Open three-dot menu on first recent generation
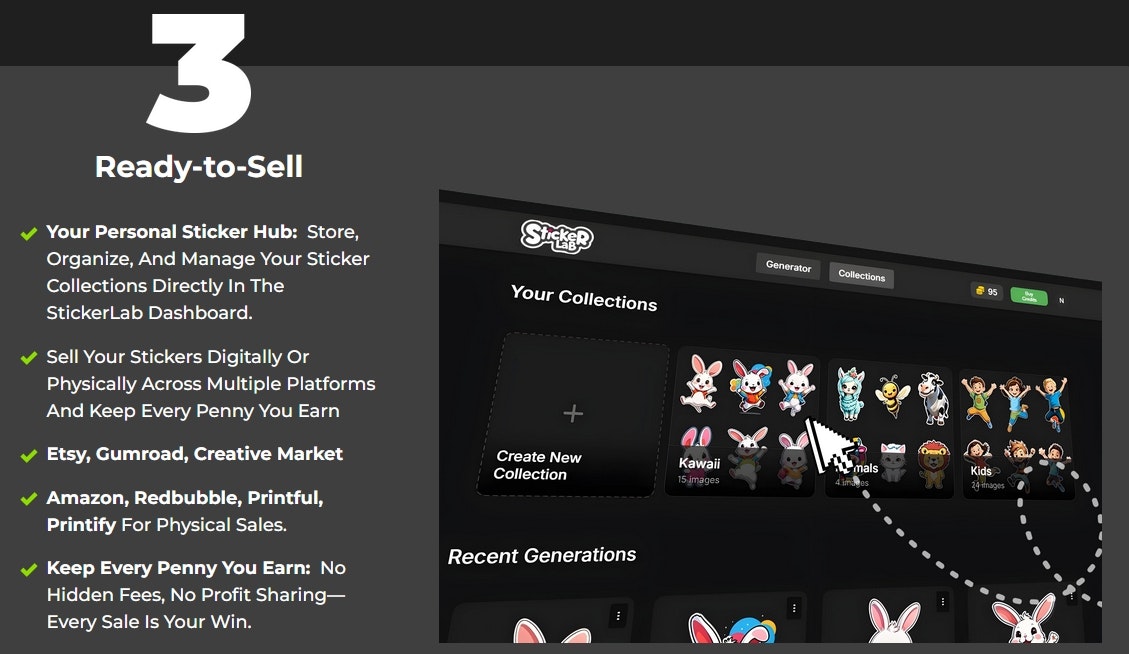Screen dimensions: 1129x654 point(618,615)
